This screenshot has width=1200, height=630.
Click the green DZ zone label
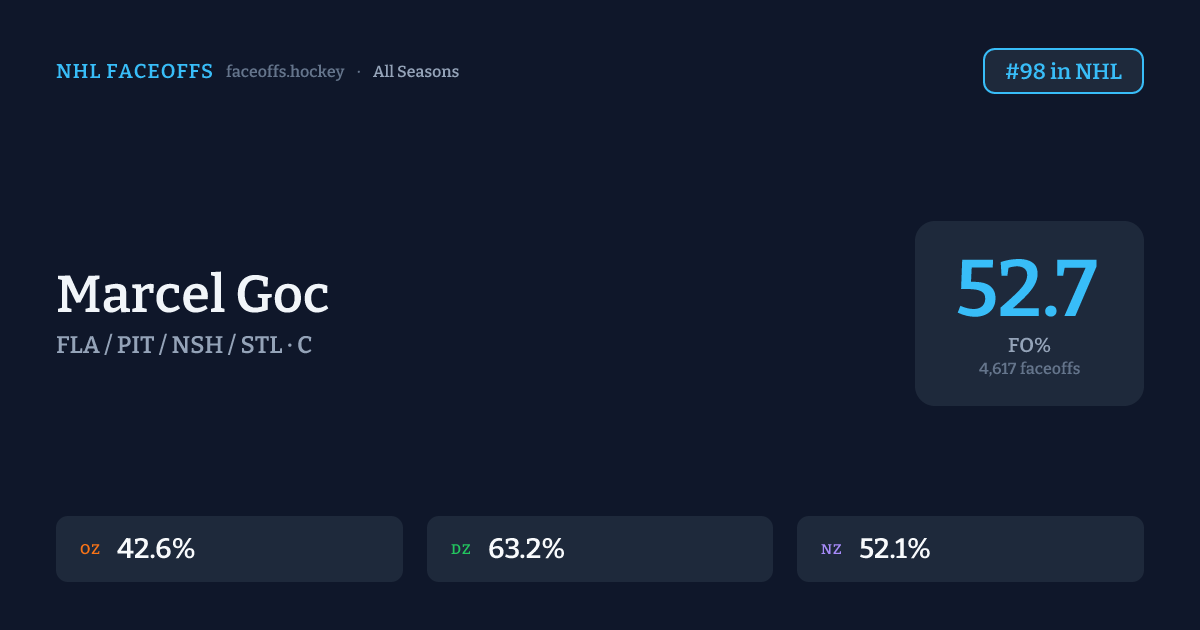(x=461, y=549)
